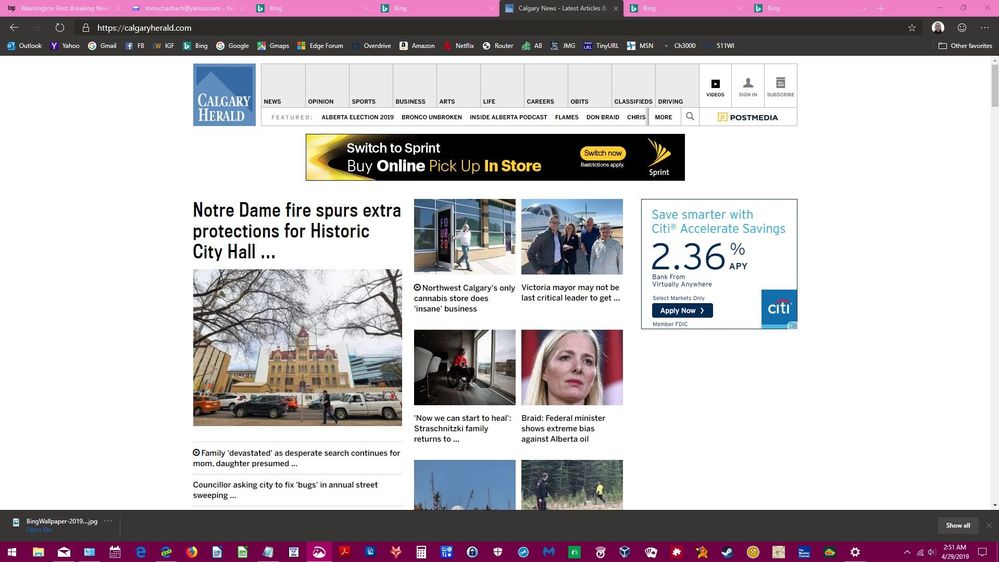Screen dimensions: 999x562
Task: Open the Historic City Hall photo
Action: coord(298,347)
